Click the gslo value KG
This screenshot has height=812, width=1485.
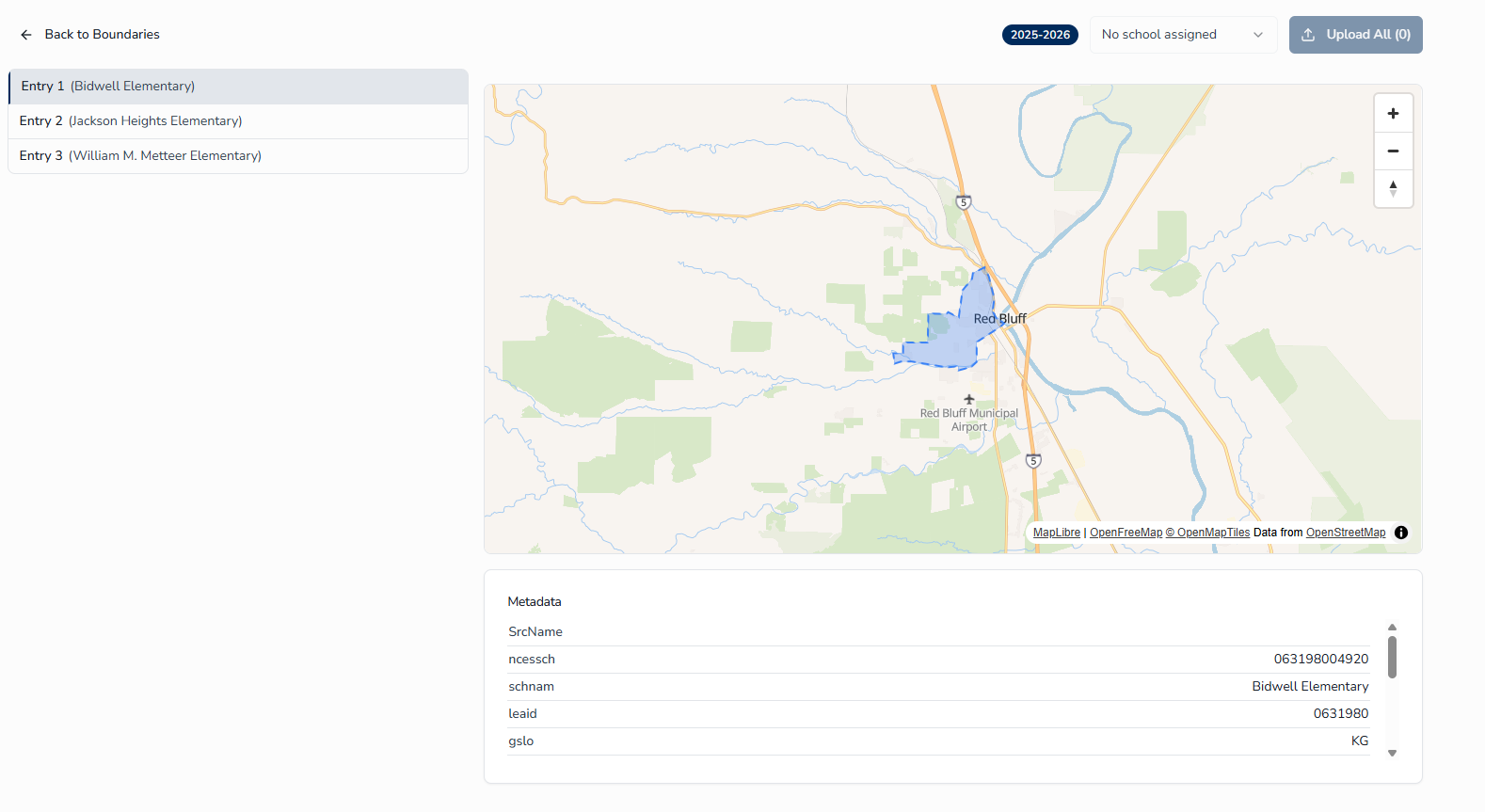[1360, 741]
